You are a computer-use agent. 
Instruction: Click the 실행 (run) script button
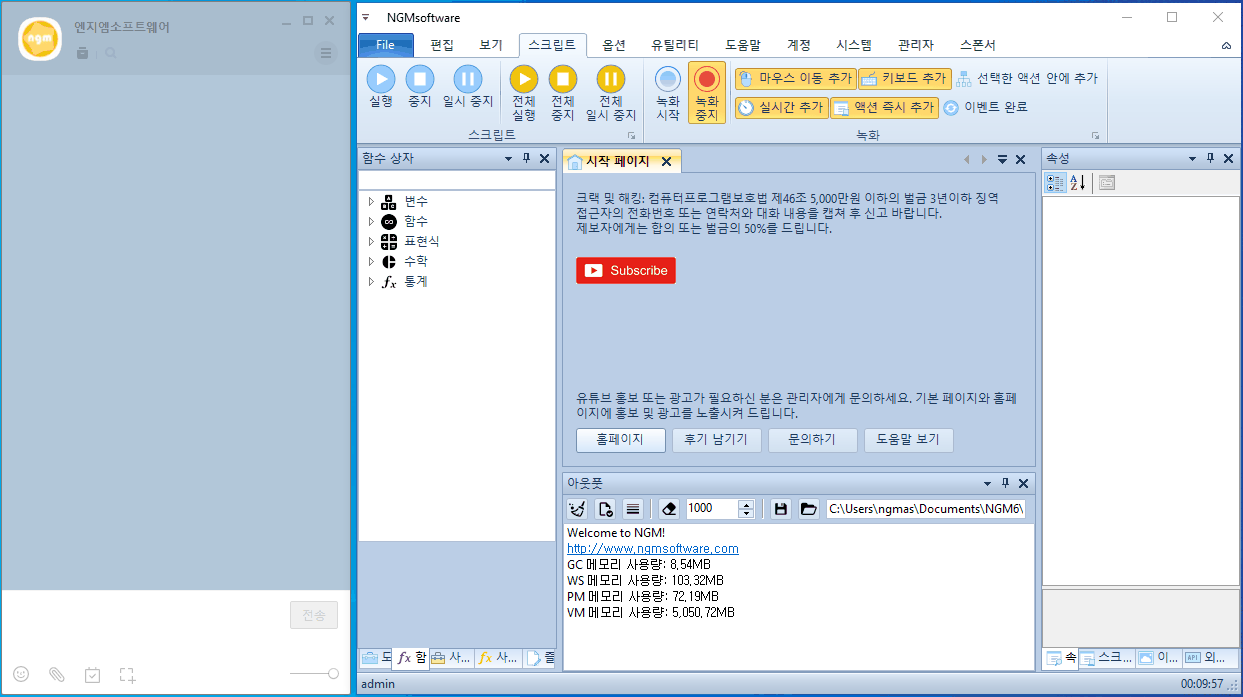coord(381,86)
